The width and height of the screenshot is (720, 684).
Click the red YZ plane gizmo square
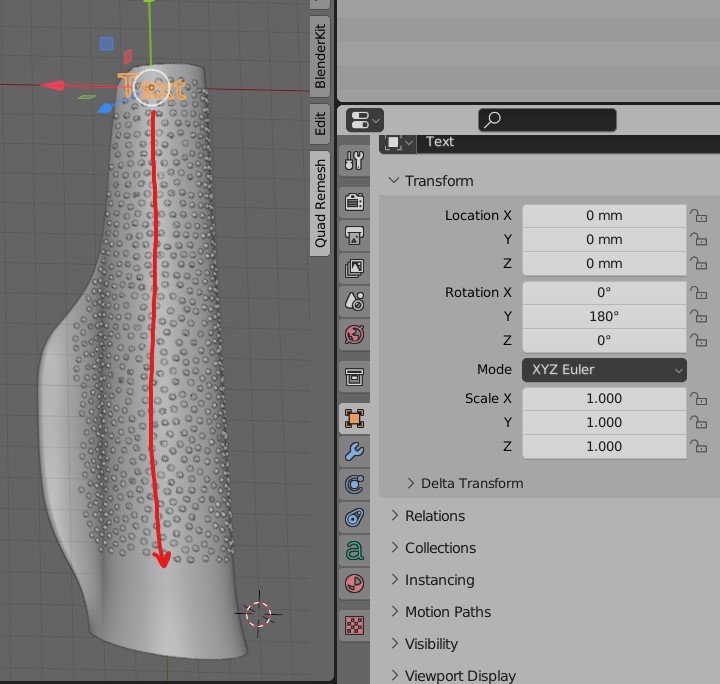(128, 56)
